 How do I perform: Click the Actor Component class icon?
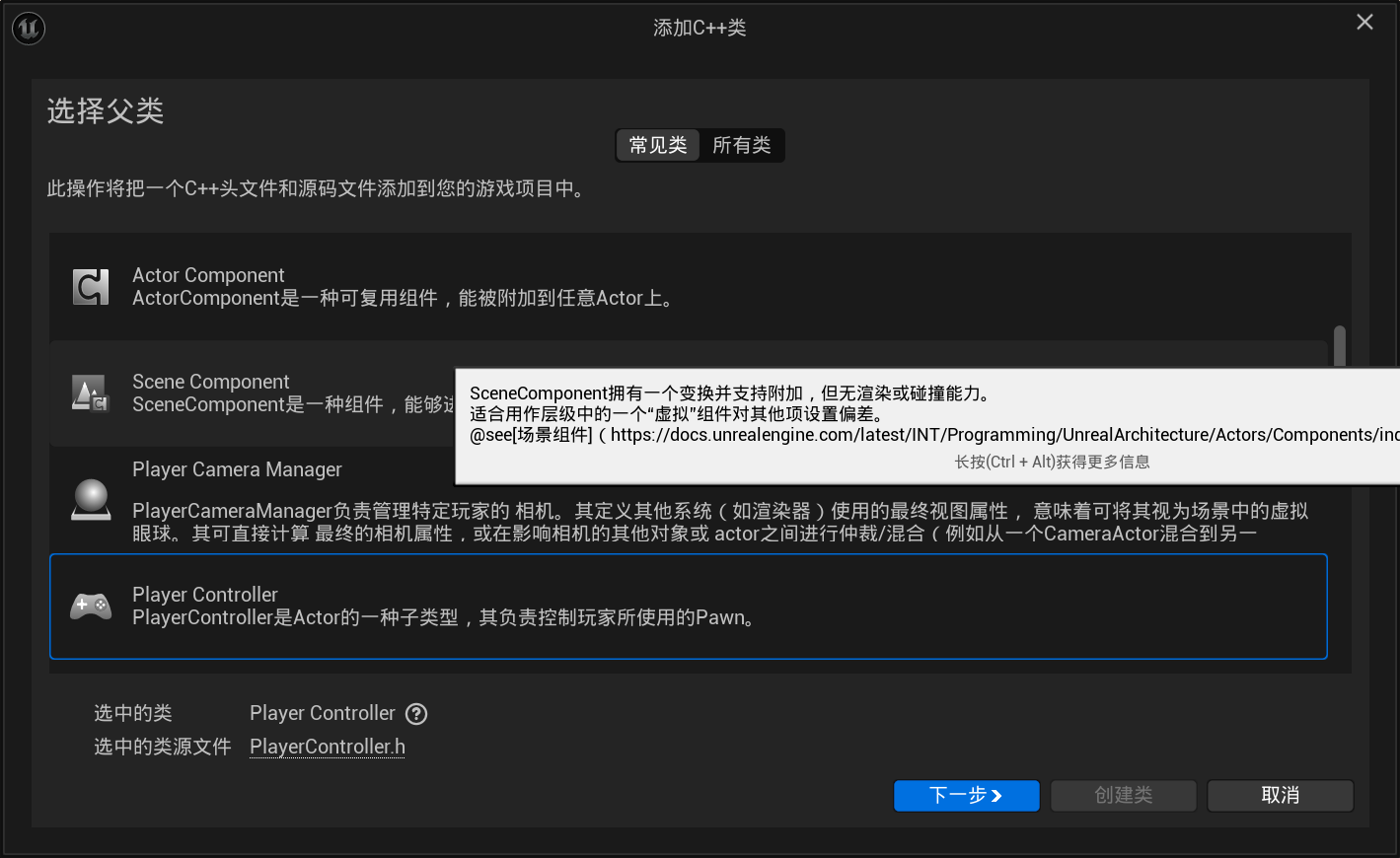click(91, 286)
